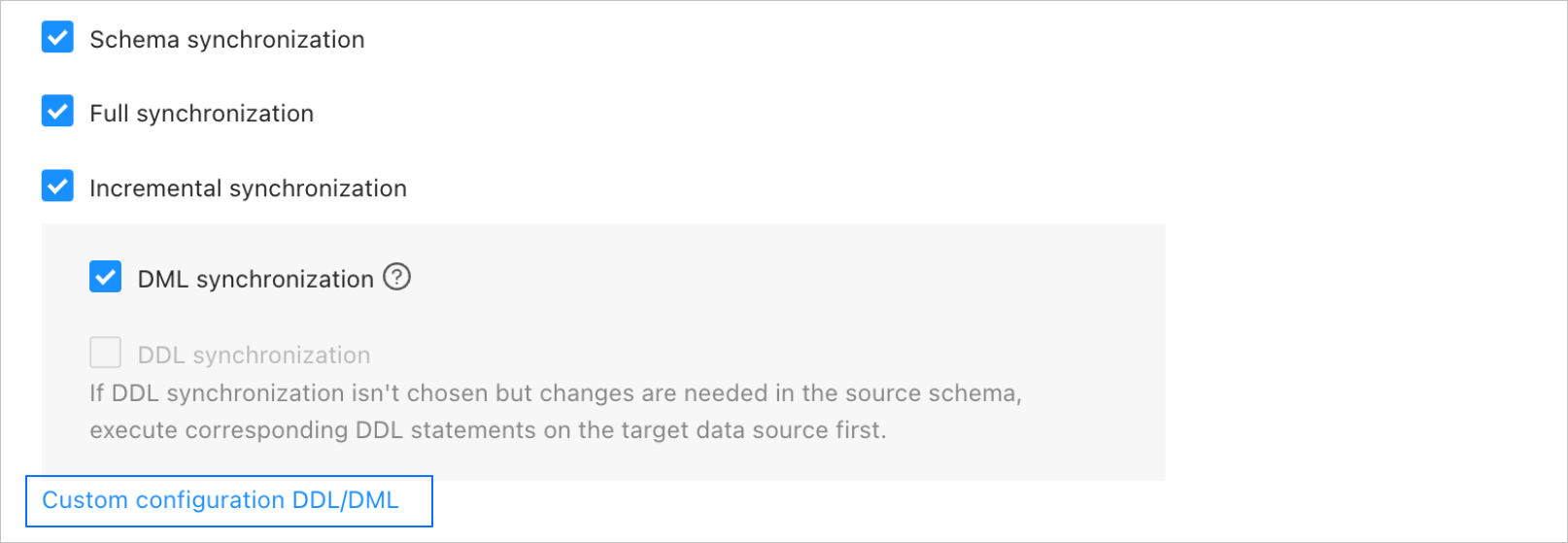Click the hint line starting "If DDL synchronization"
1568x543 pixels.
coord(555,393)
